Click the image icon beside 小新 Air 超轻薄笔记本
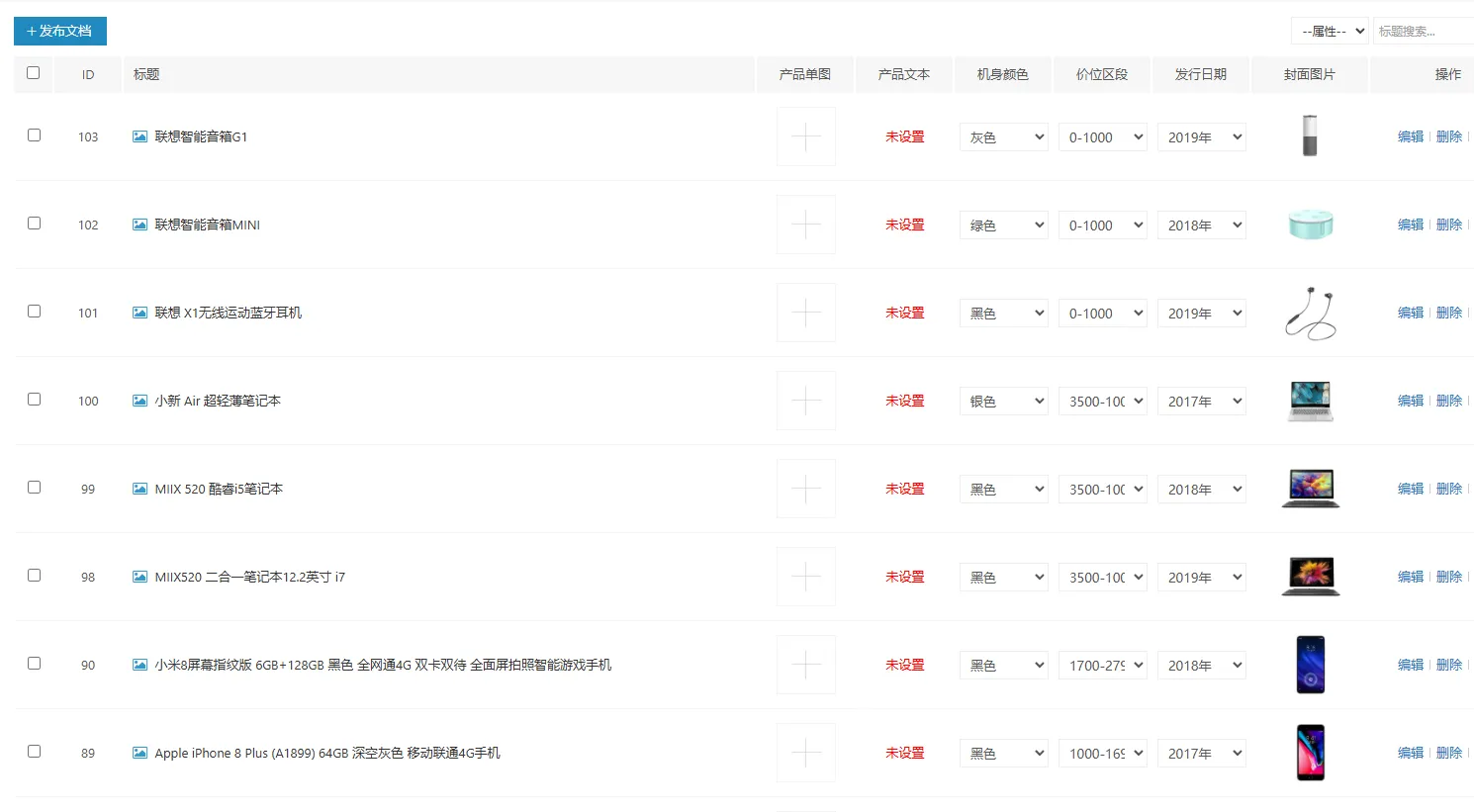 pos(139,401)
